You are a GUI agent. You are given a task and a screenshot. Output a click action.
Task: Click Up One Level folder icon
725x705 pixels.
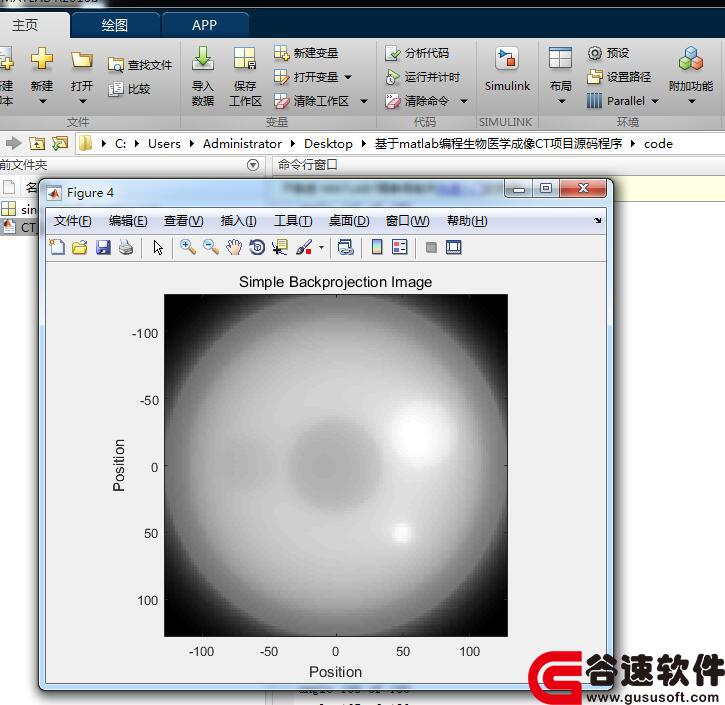pyautogui.click(x=37, y=143)
